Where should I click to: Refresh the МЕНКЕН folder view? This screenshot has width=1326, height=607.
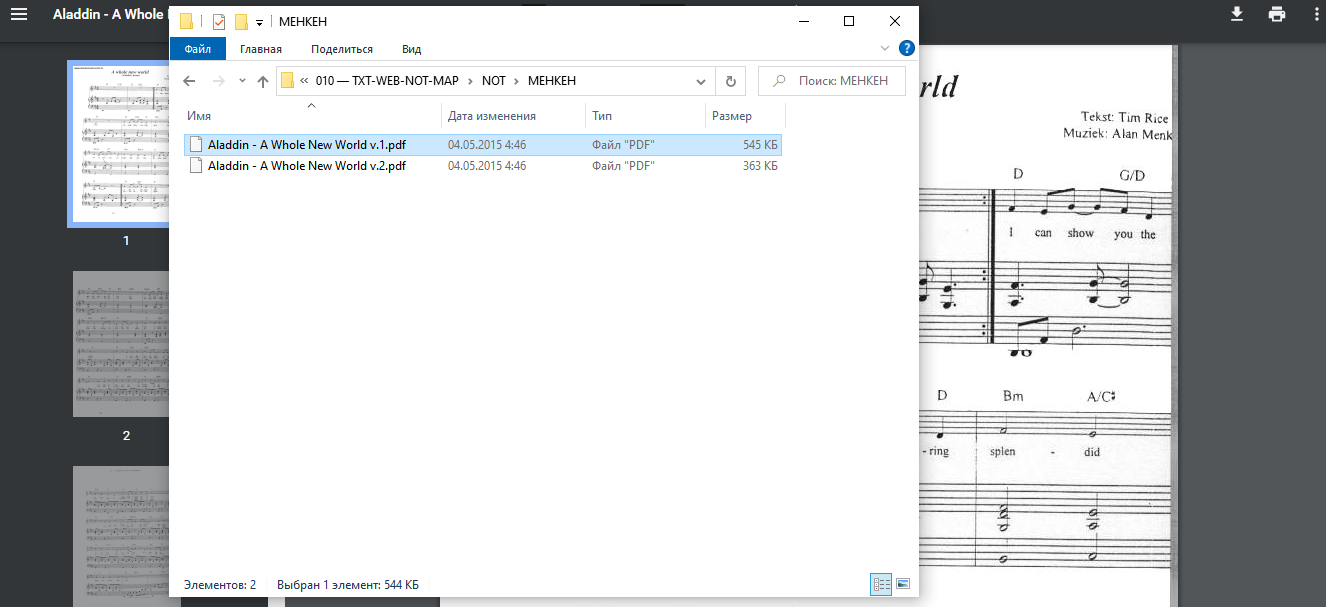pyautogui.click(x=731, y=81)
